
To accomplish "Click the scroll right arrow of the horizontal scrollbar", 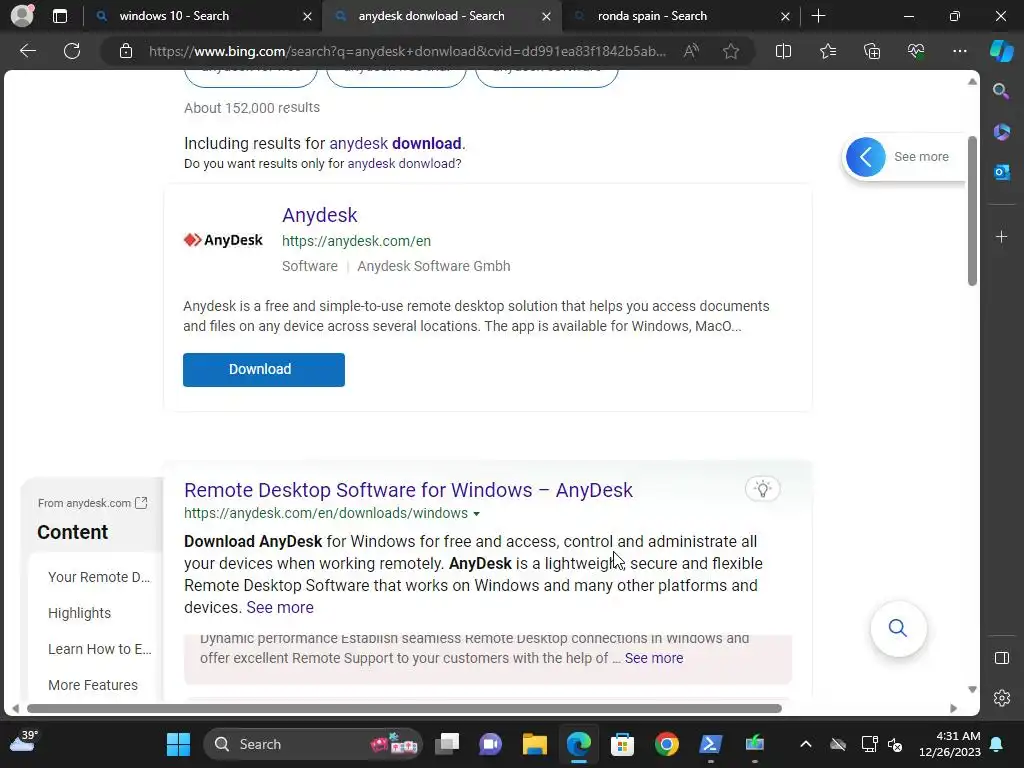I will point(953,709).
